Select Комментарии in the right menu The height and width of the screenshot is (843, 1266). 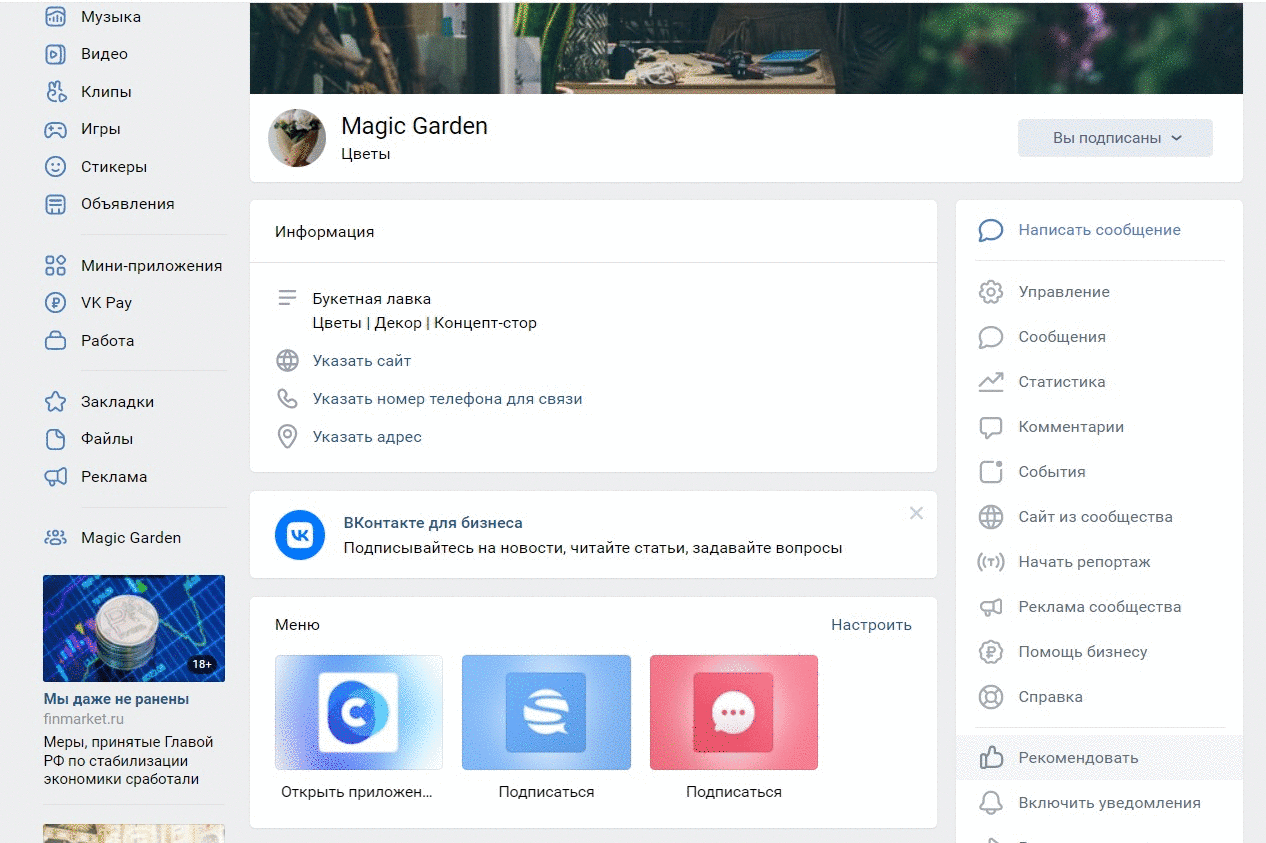pos(1071,427)
